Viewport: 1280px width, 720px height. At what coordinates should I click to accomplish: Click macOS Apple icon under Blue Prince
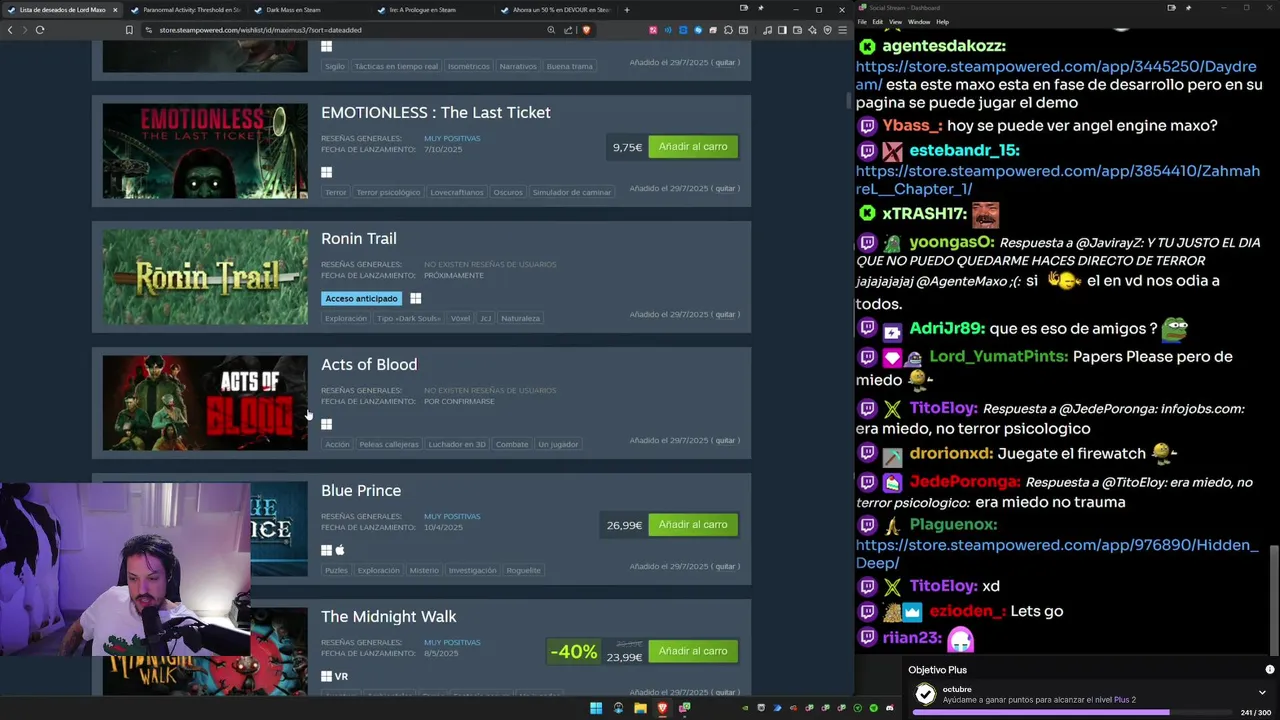tap(340, 550)
